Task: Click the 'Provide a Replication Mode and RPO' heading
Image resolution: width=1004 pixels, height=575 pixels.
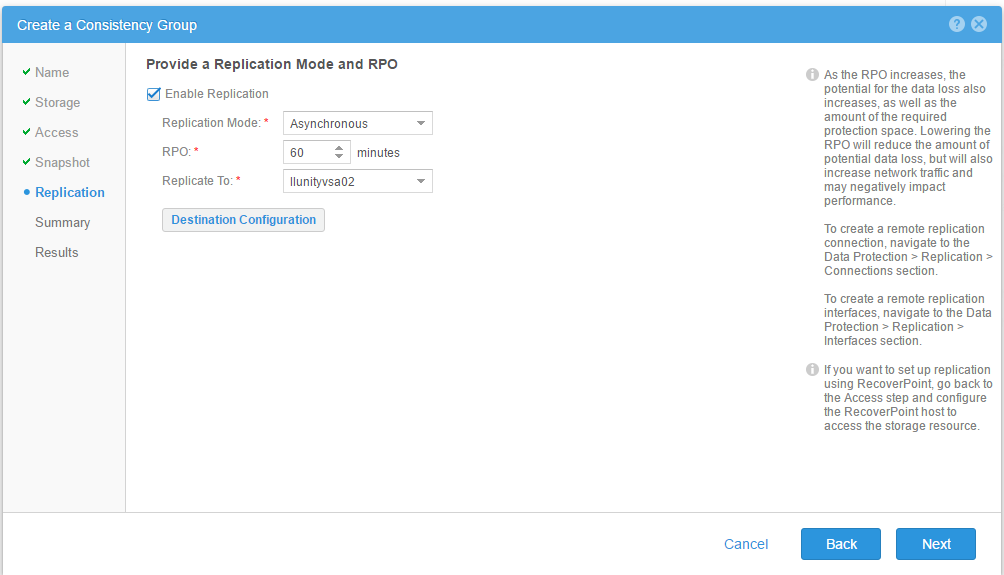Action: 271,64
